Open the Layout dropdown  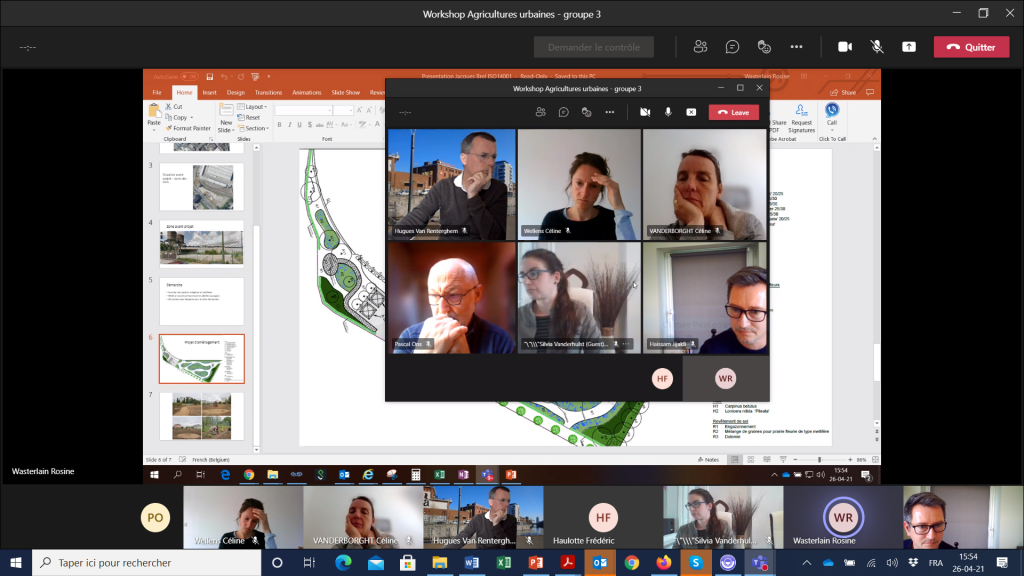tap(252, 106)
